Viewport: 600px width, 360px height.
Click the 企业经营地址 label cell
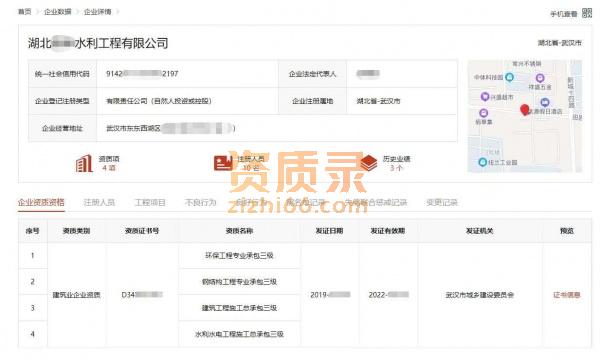point(62,128)
